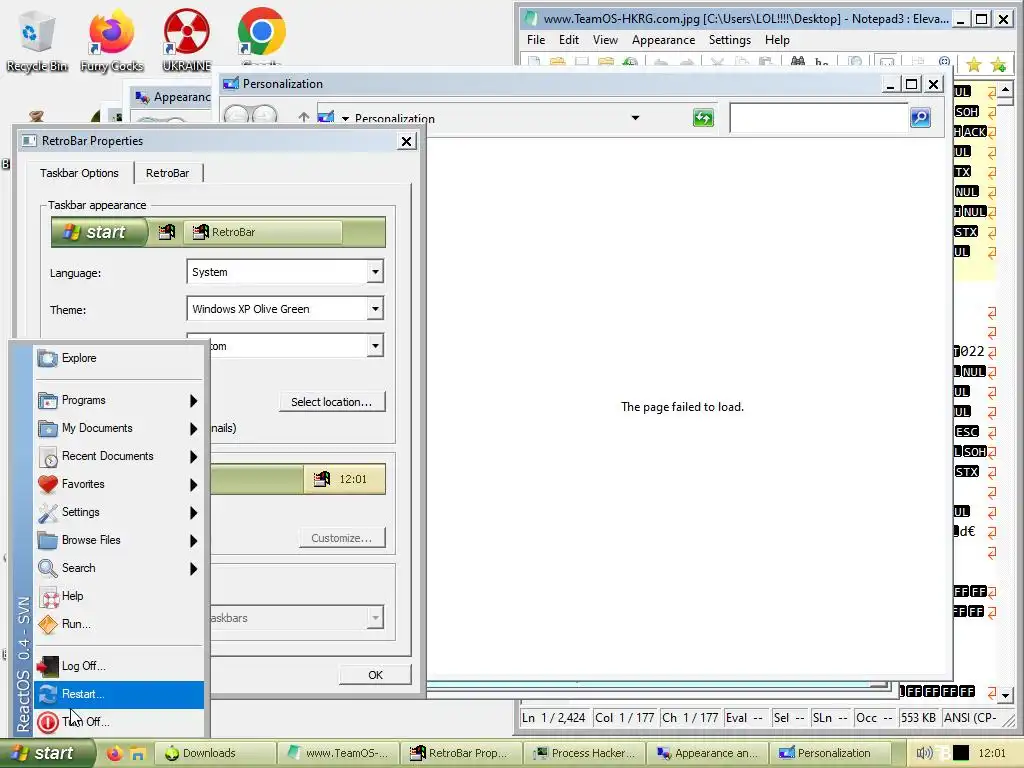Image resolution: width=1024 pixels, height=768 pixels.
Task: Switch to the Taskbar Options tab
Action: click(x=79, y=173)
